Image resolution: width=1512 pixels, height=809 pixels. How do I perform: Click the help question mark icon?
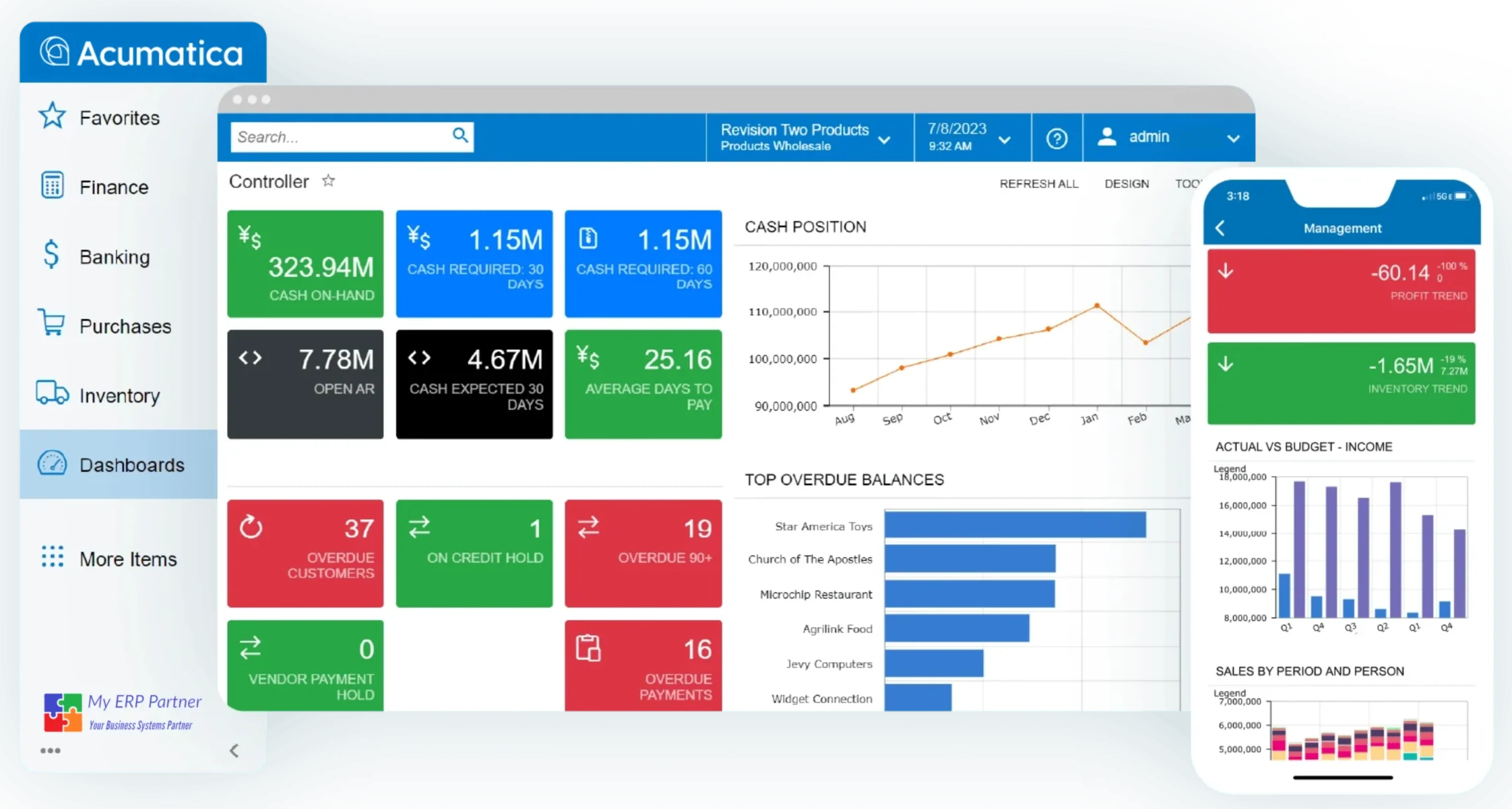click(x=1056, y=138)
